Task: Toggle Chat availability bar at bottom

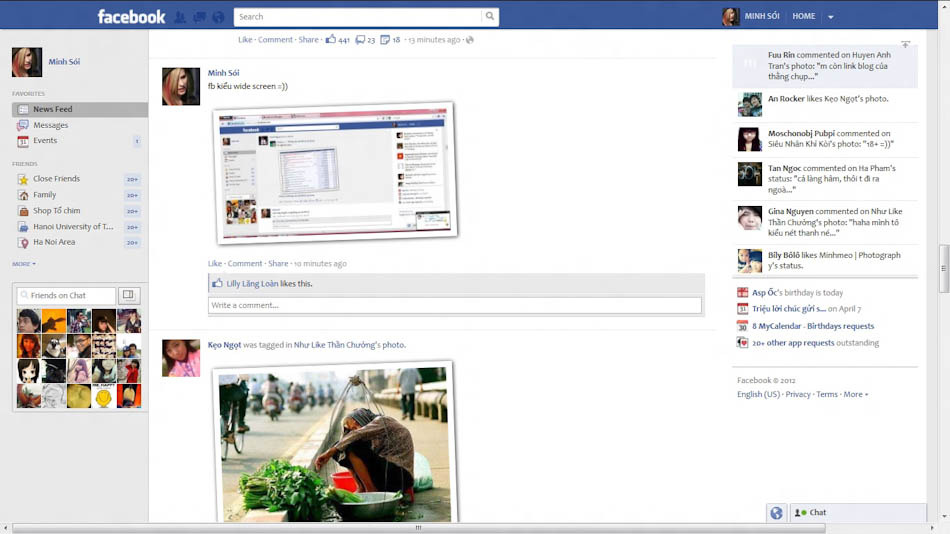Action: 857,513
